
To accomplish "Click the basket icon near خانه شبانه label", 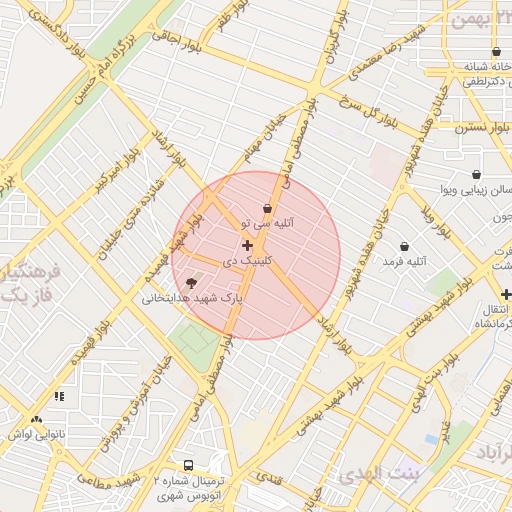I will (x=496, y=52).
